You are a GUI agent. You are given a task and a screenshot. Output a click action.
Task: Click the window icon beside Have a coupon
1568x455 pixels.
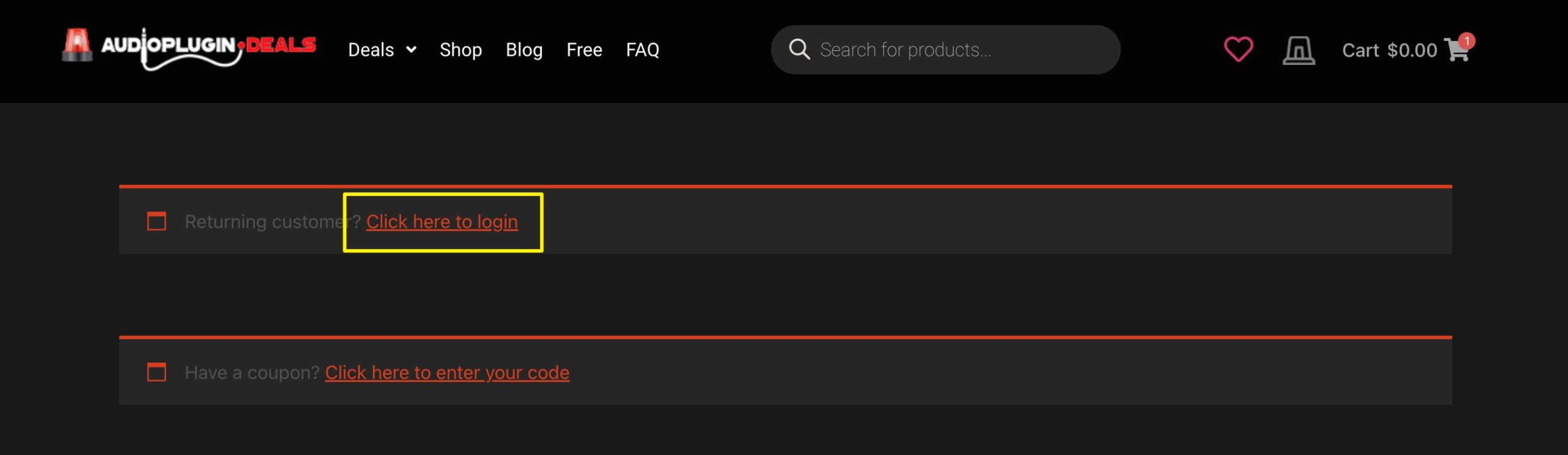(x=157, y=372)
